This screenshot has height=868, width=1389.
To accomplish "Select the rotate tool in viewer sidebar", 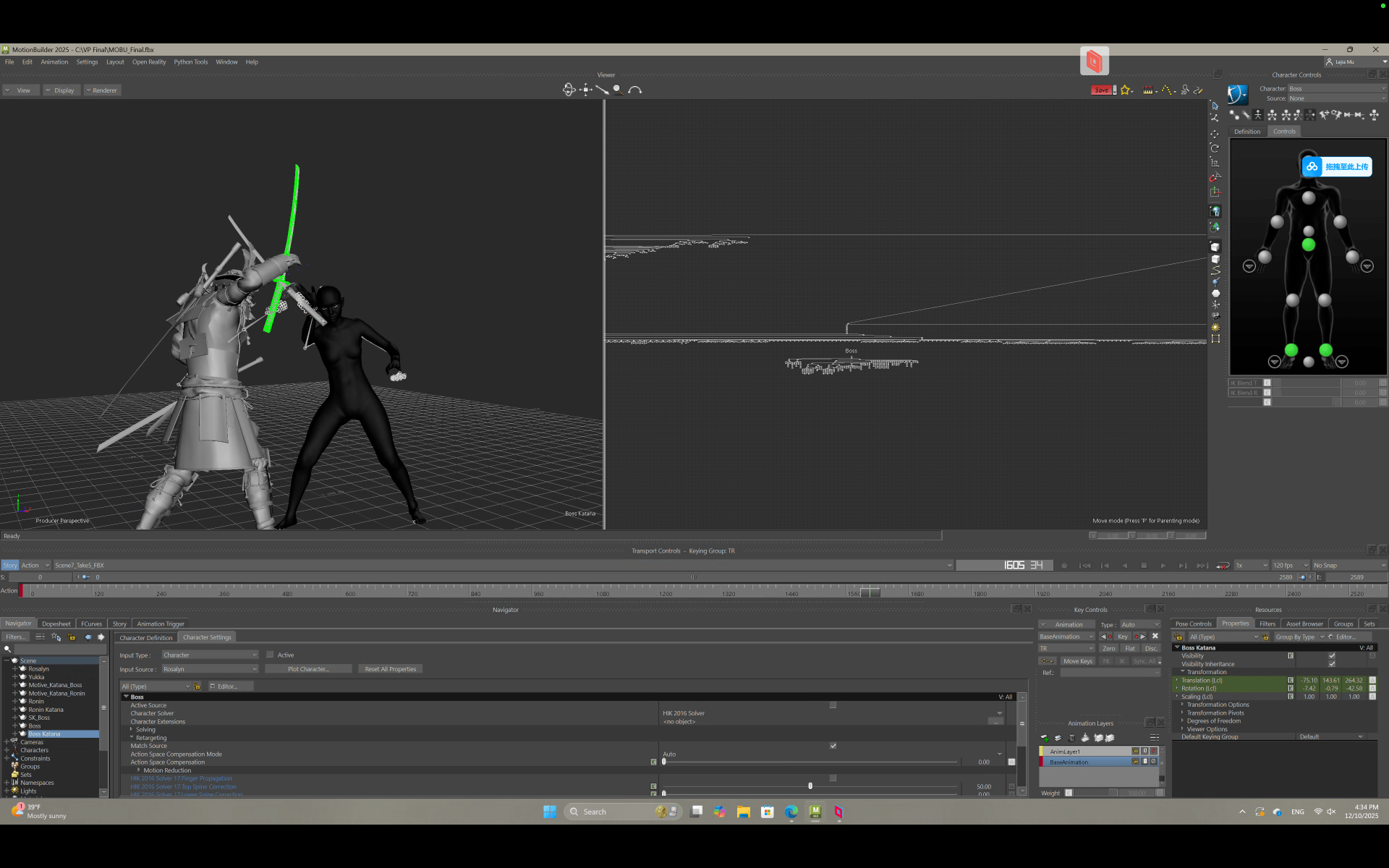I will tap(1215, 148).
